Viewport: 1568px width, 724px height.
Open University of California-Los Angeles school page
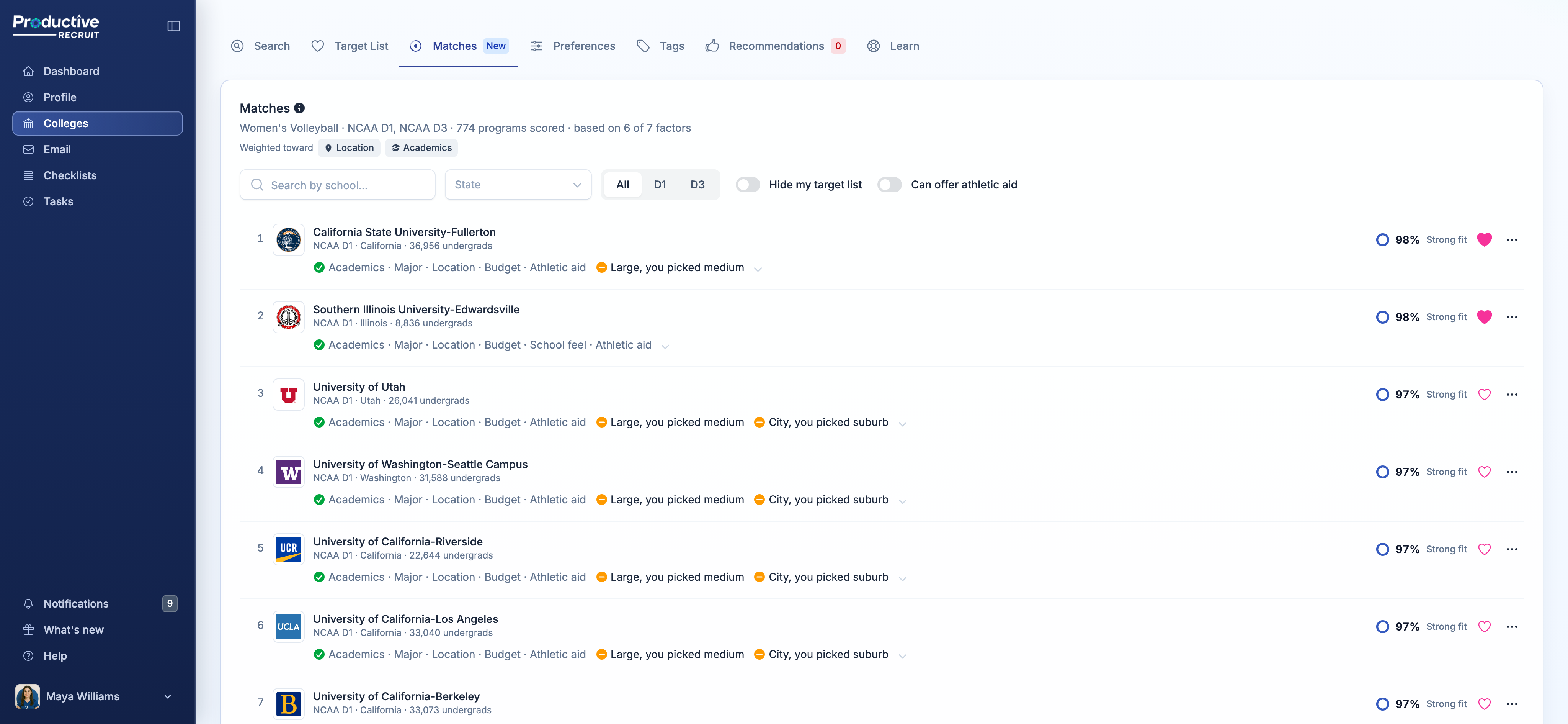[x=405, y=619]
